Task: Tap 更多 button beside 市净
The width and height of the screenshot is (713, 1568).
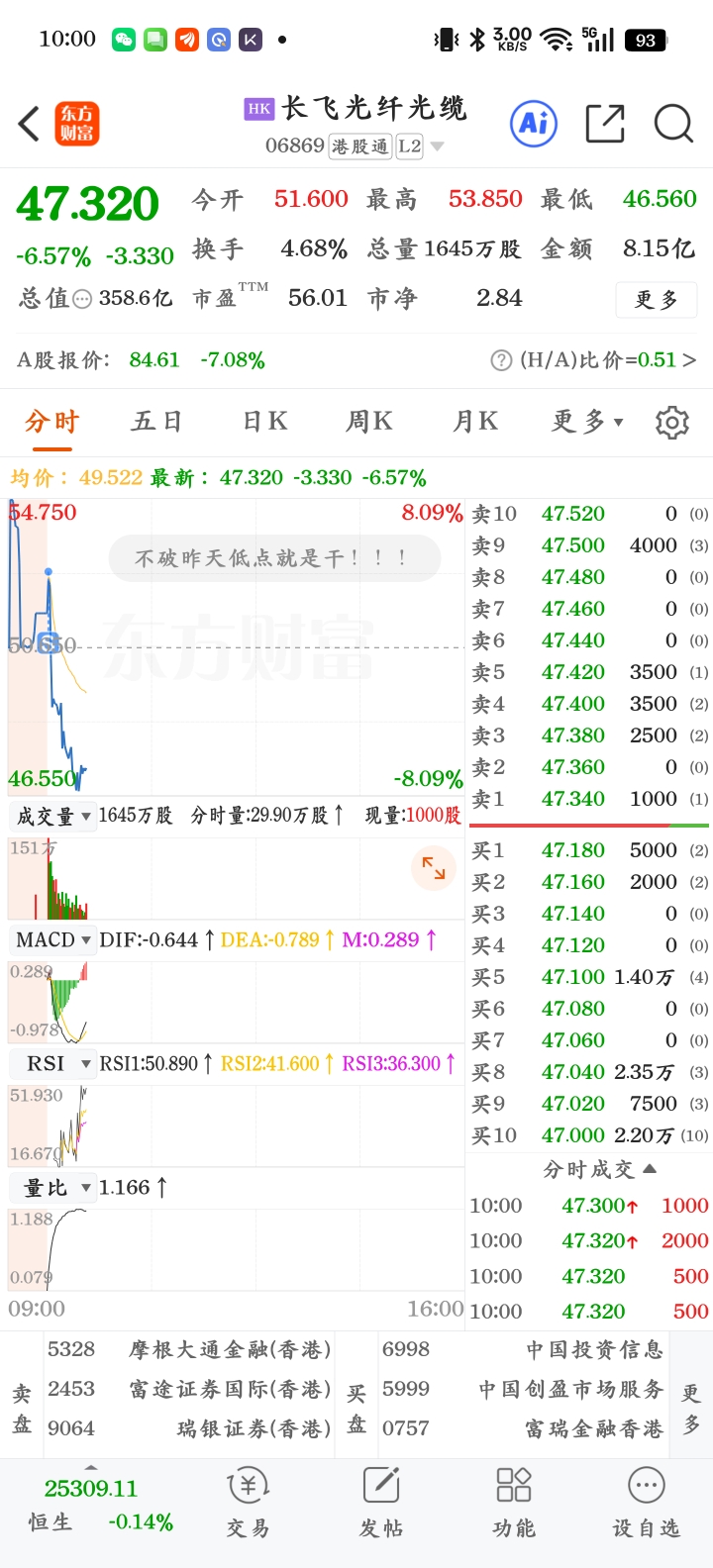Action: point(657,300)
